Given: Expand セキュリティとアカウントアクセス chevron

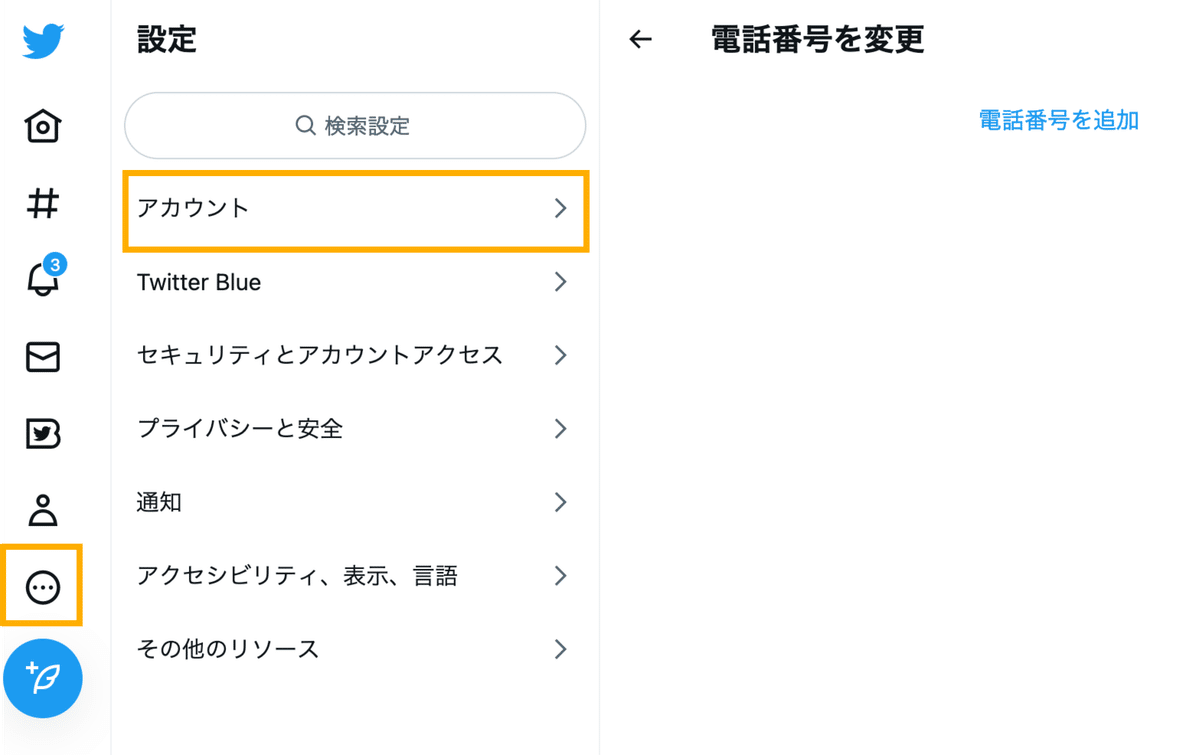Looking at the screenshot, I should [560, 355].
